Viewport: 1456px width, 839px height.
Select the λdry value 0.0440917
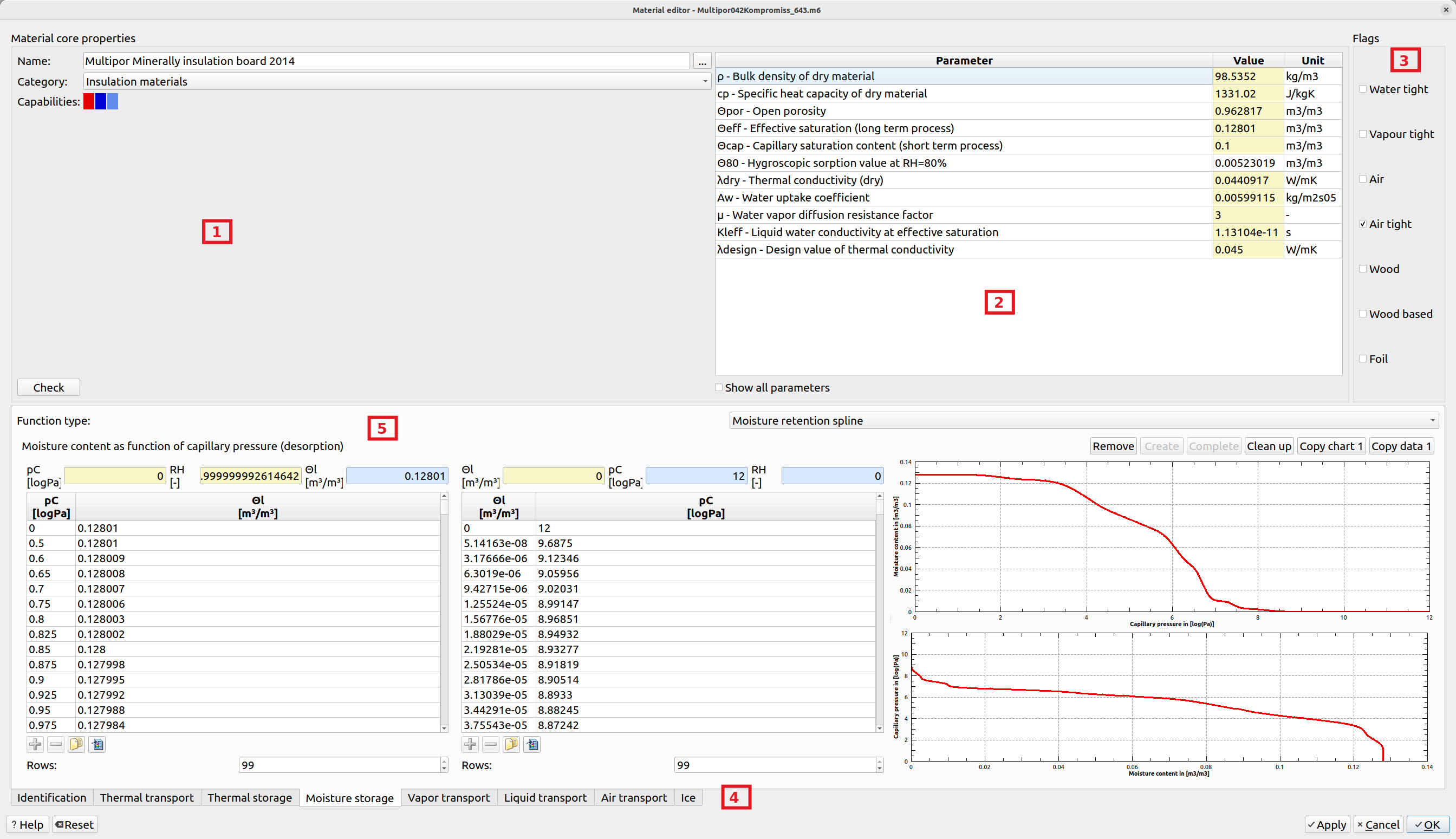pos(1248,180)
